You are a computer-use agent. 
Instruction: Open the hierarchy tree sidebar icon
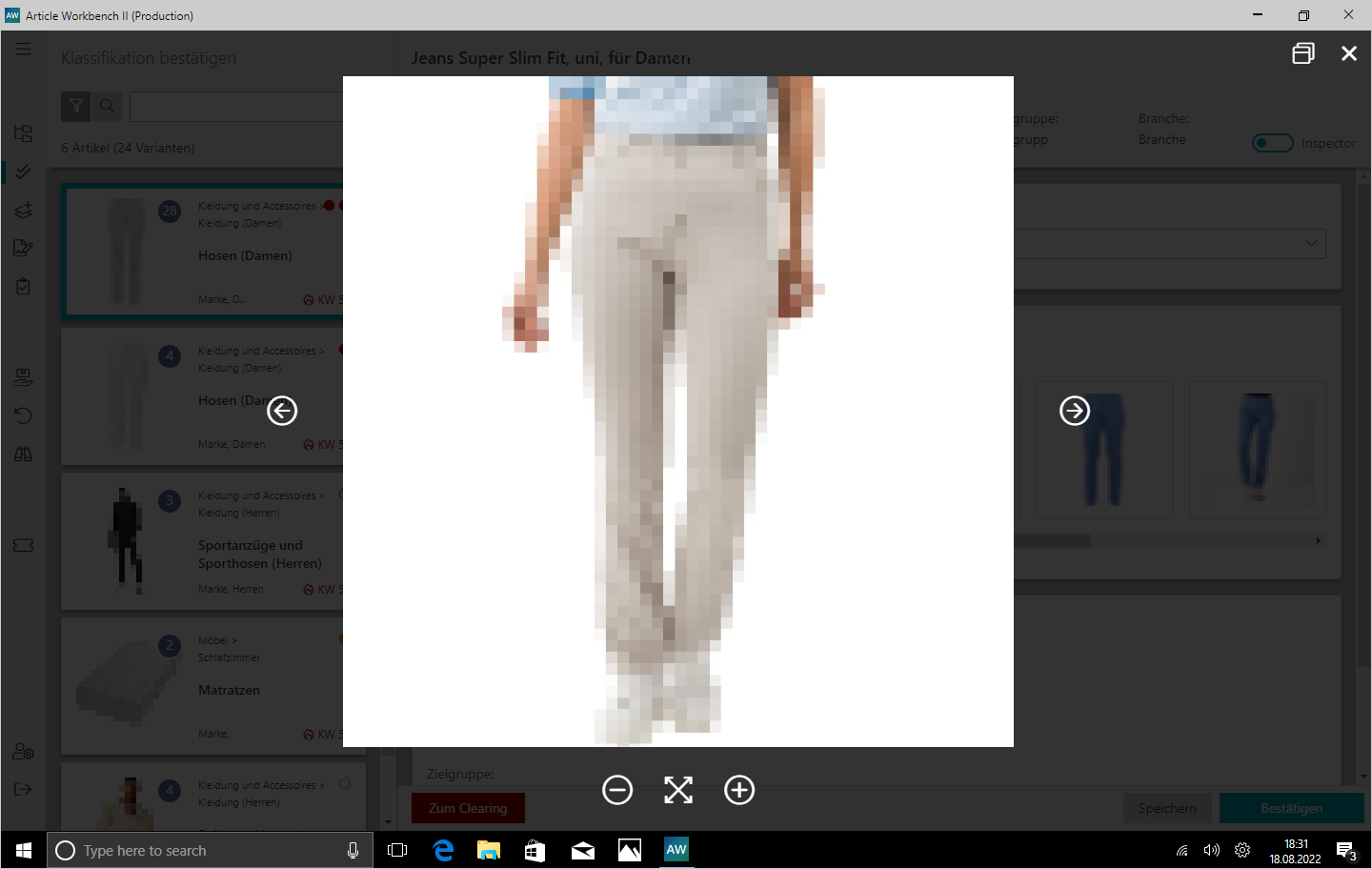pos(23,133)
